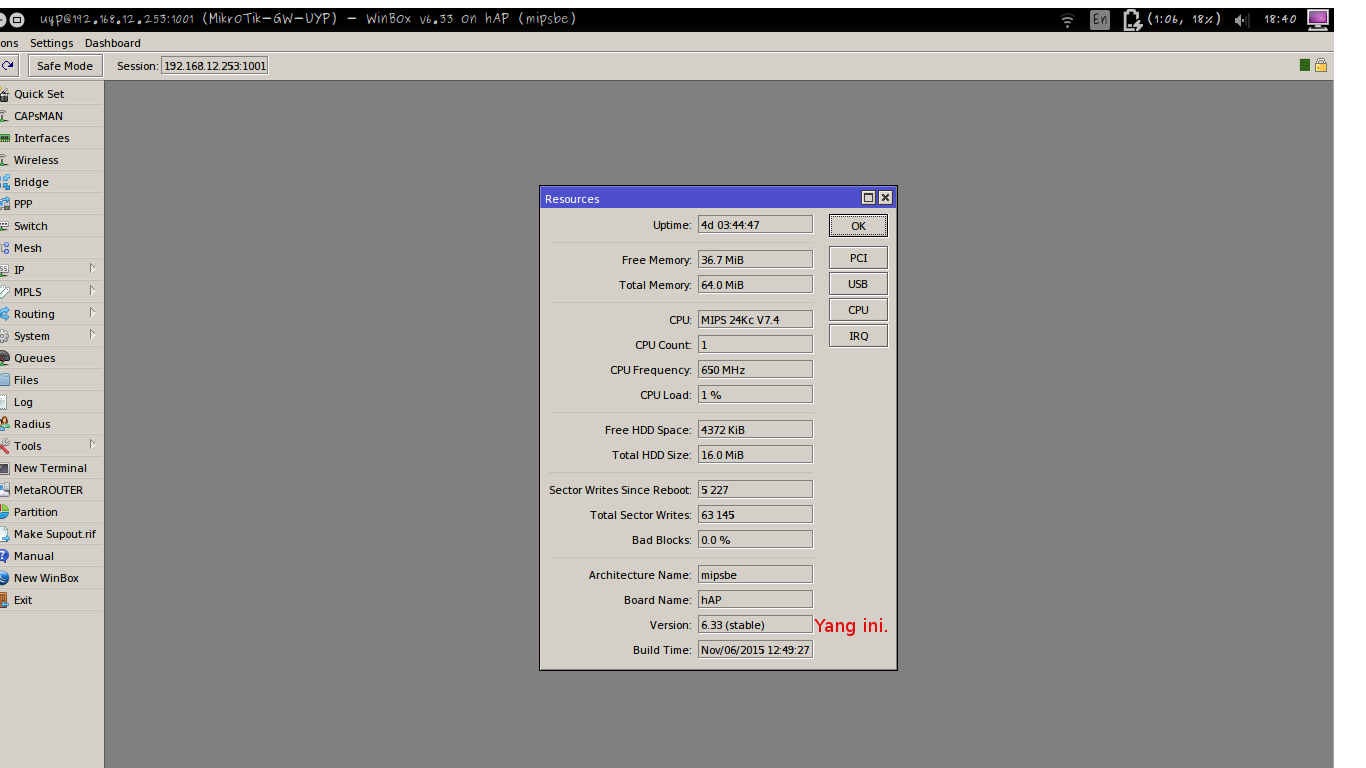
Task: Open the Wireless menu
Action: tap(51, 160)
